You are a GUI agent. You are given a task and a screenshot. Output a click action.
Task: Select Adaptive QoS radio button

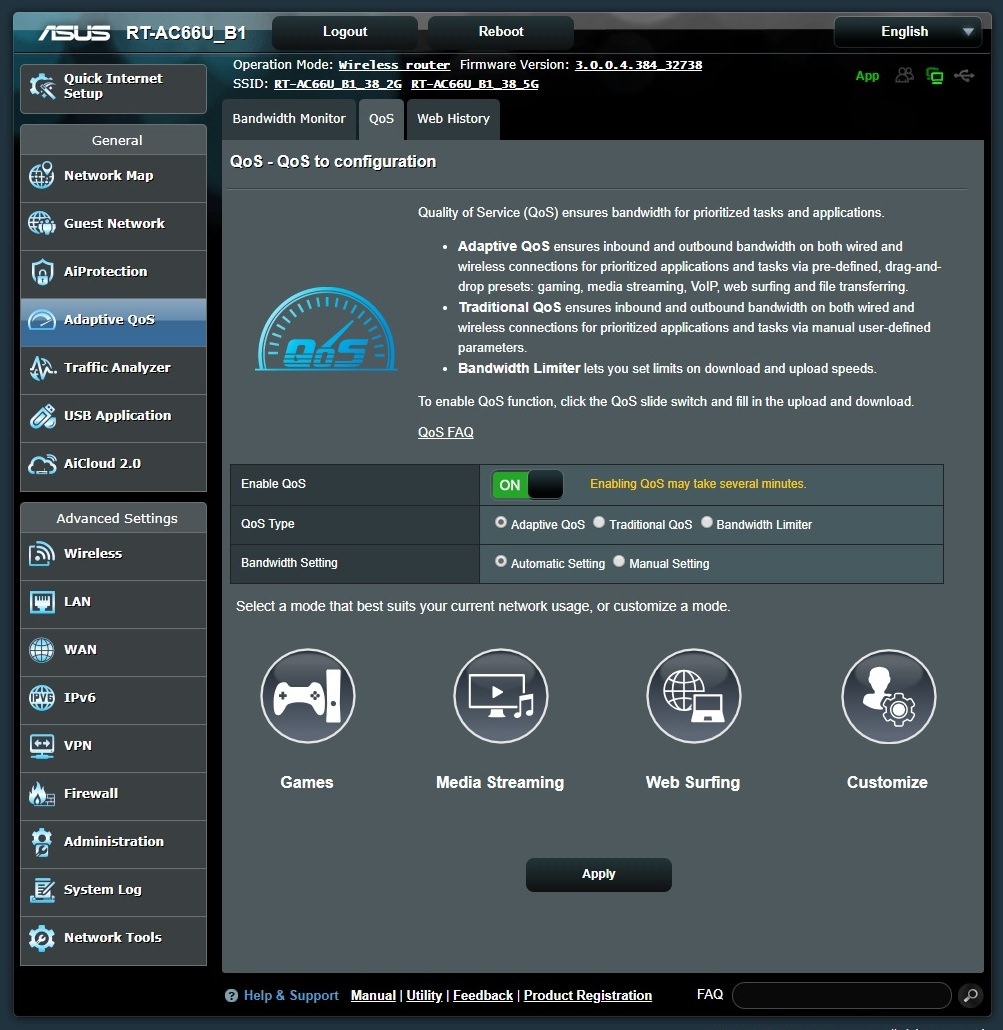pyautogui.click(x=501, y=522)
